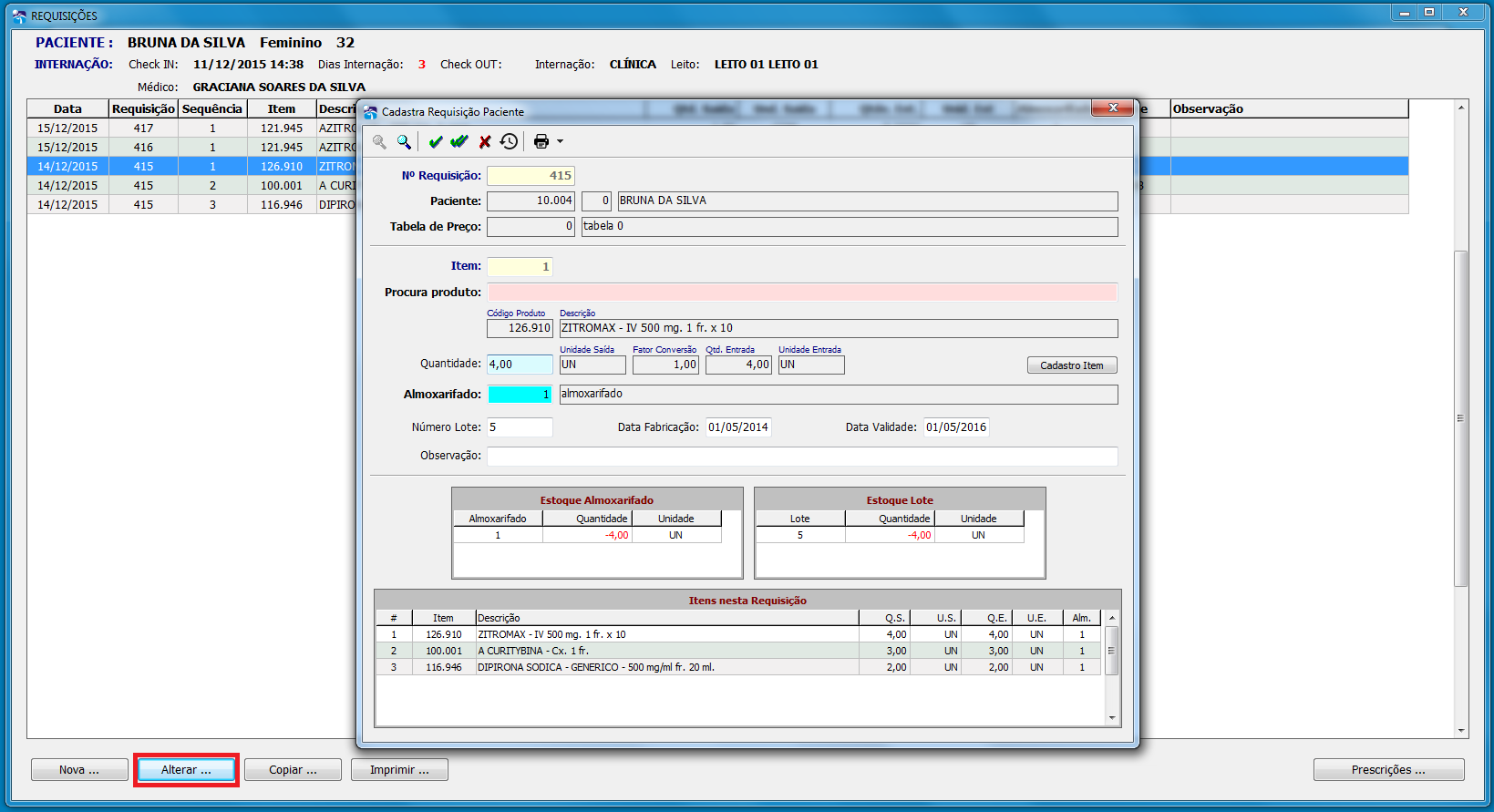Click the REQUISIÇÕES window title icon

click(x=19, y=15)
